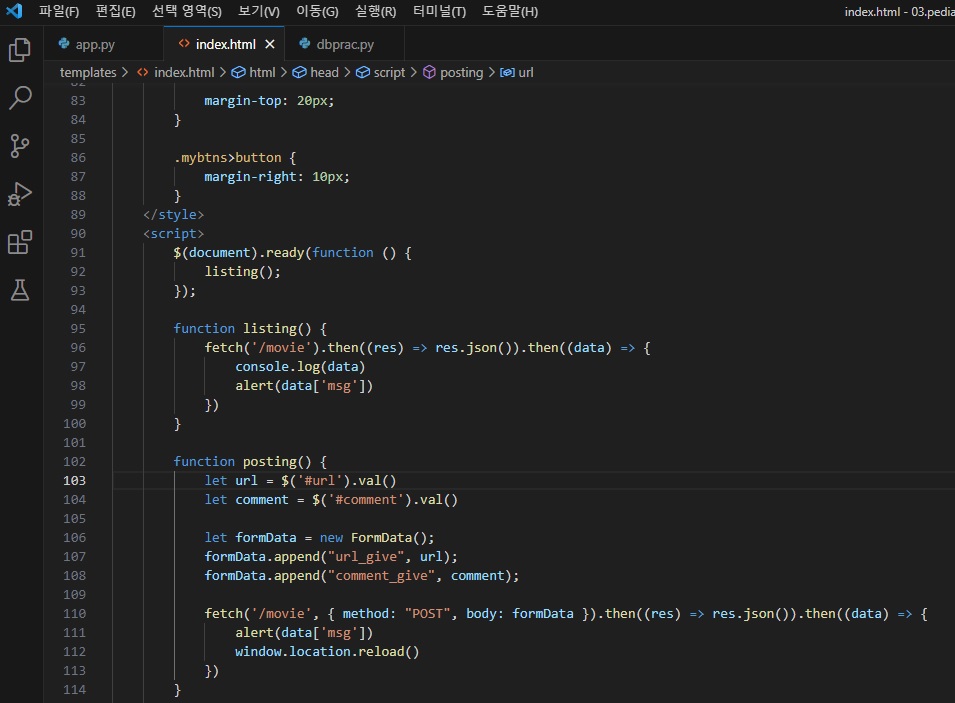
Task: Open the Testing flask view
Action: click(20, 291)
